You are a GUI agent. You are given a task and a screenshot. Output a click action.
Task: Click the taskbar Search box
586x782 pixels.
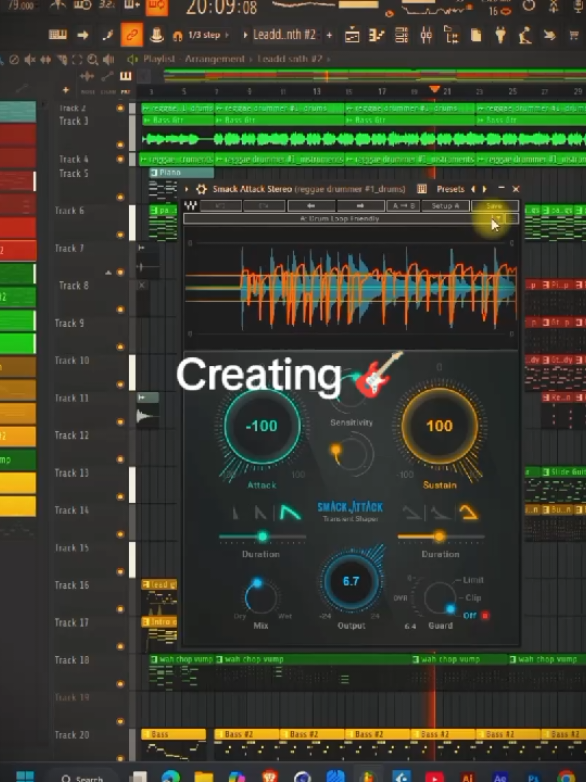(82, 777)
